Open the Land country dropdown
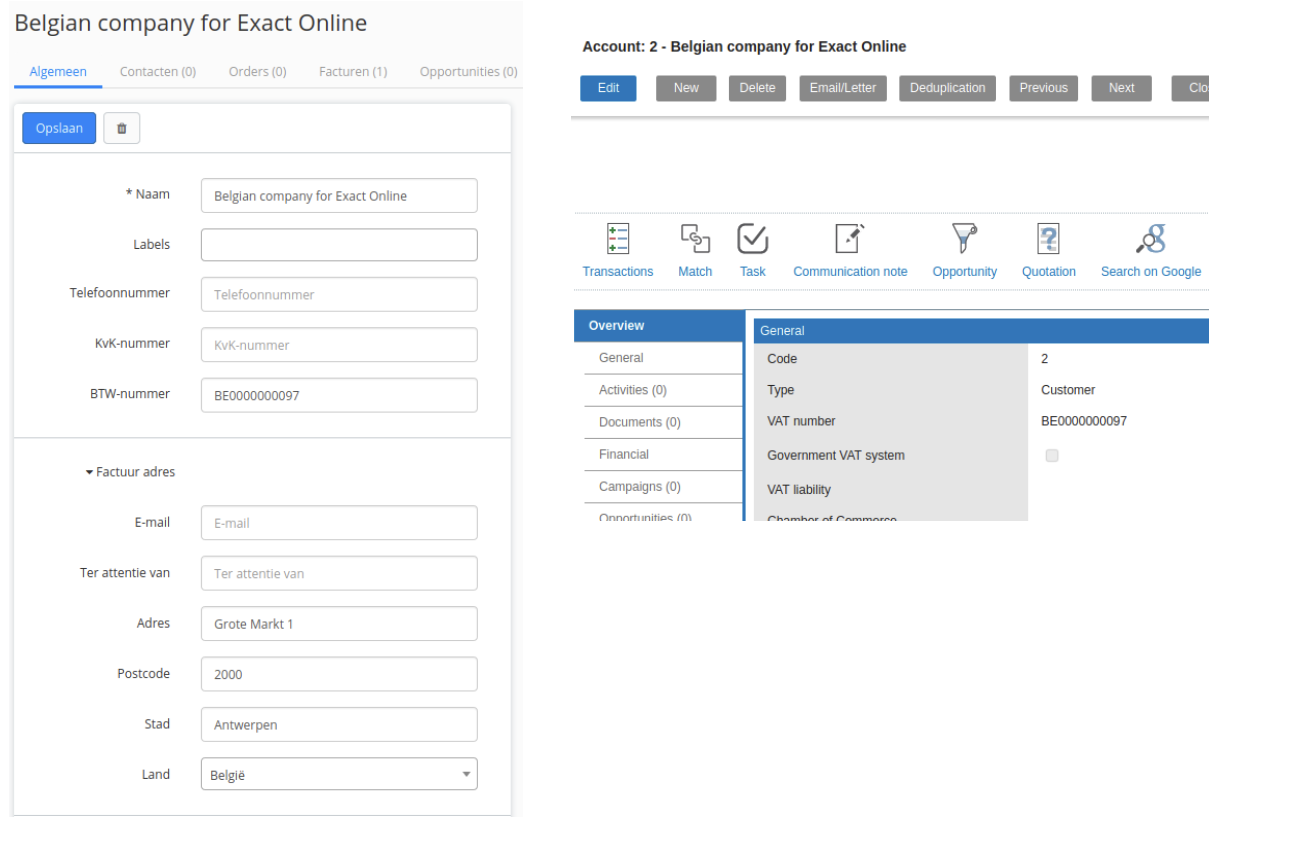 (x=339, y=774)
